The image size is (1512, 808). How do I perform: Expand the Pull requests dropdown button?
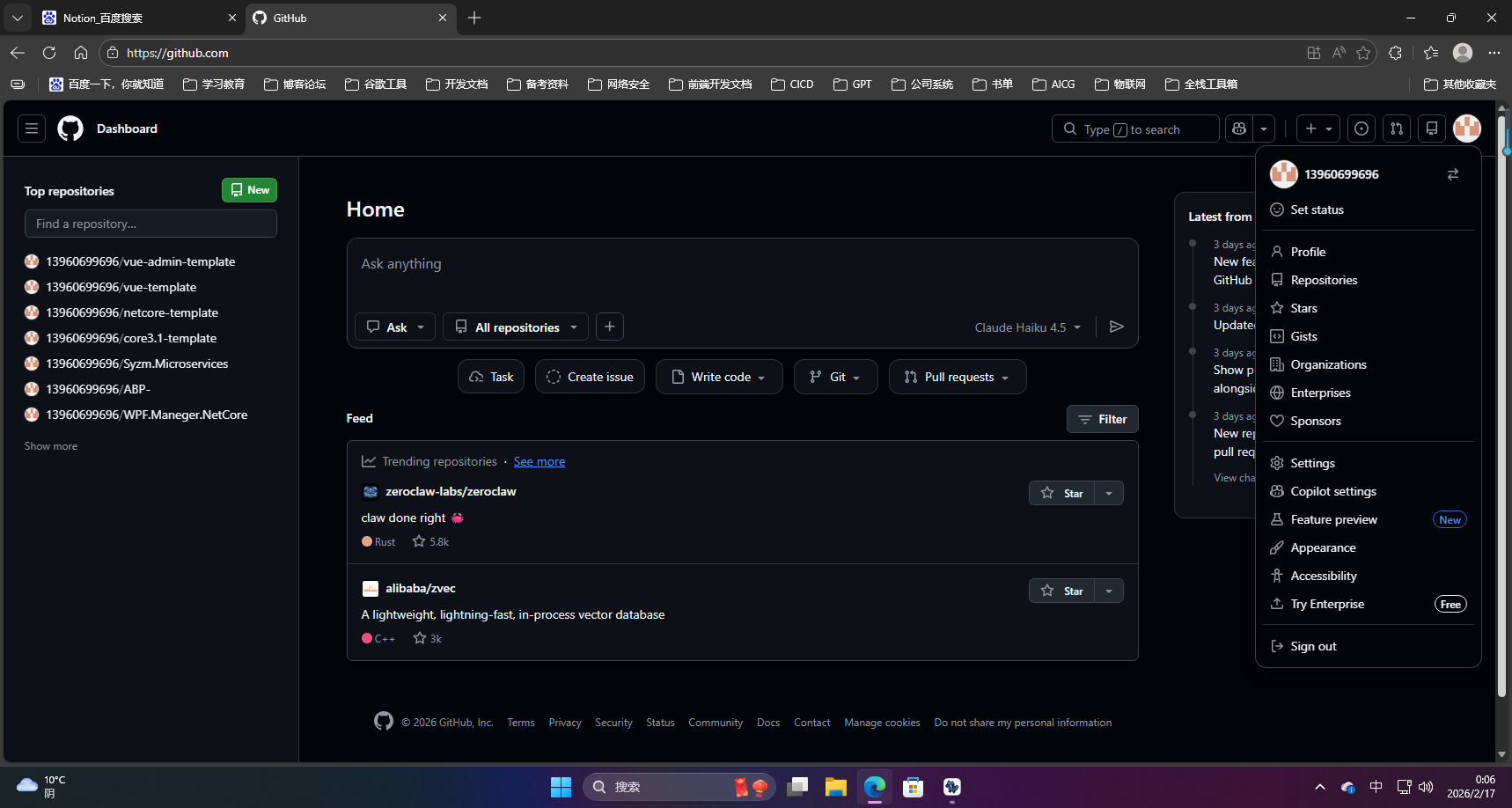click(x=958, y=377)
